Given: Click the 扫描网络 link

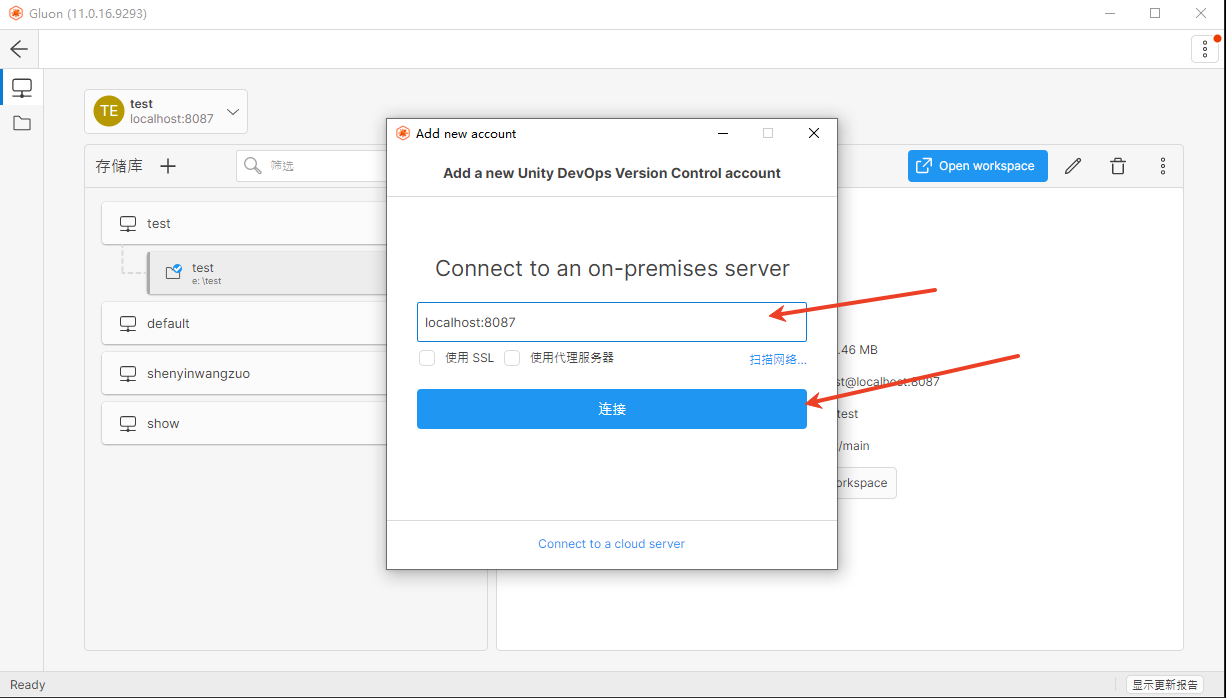Looking at the screenshot, I should pyautogui.click(x=777, y=359).
